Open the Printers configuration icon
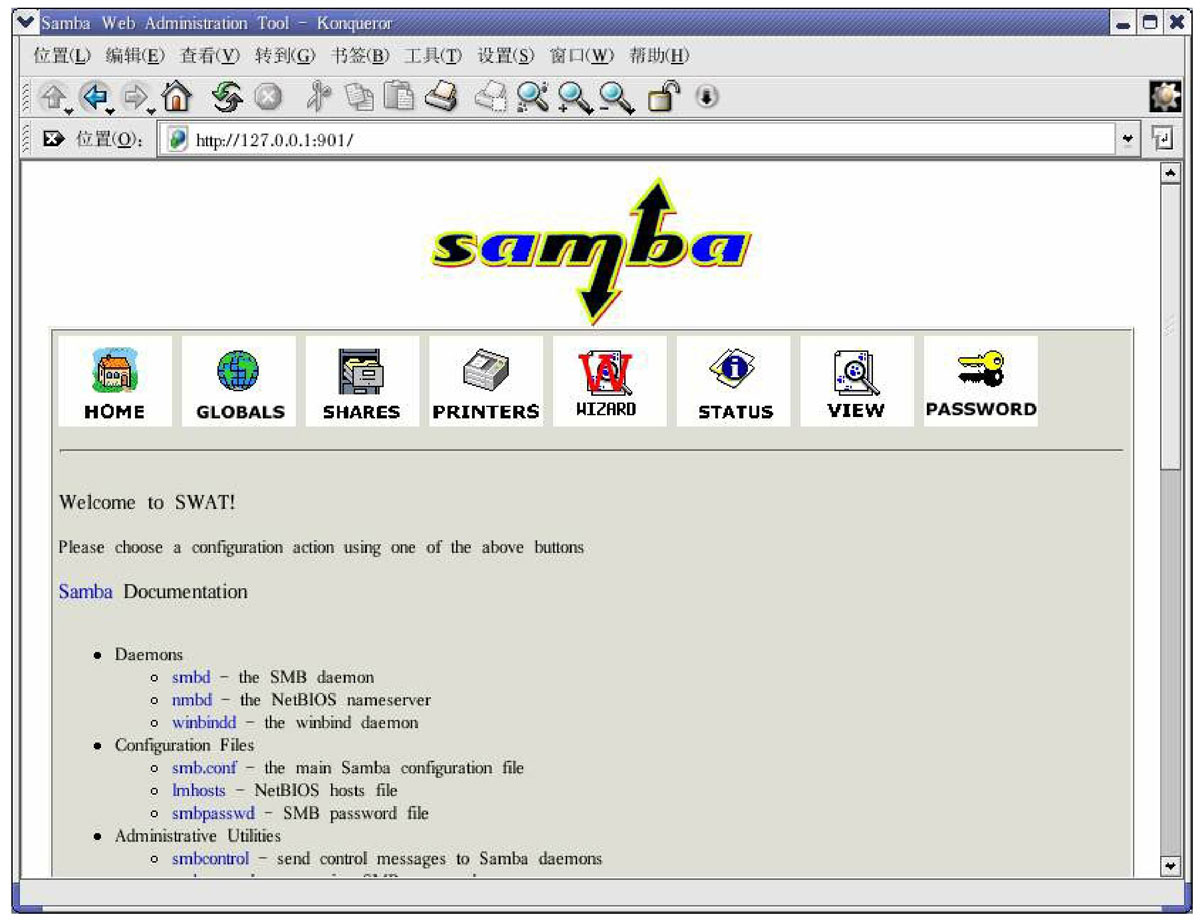Screen dimensions: 1200x921 click(486, 382)
